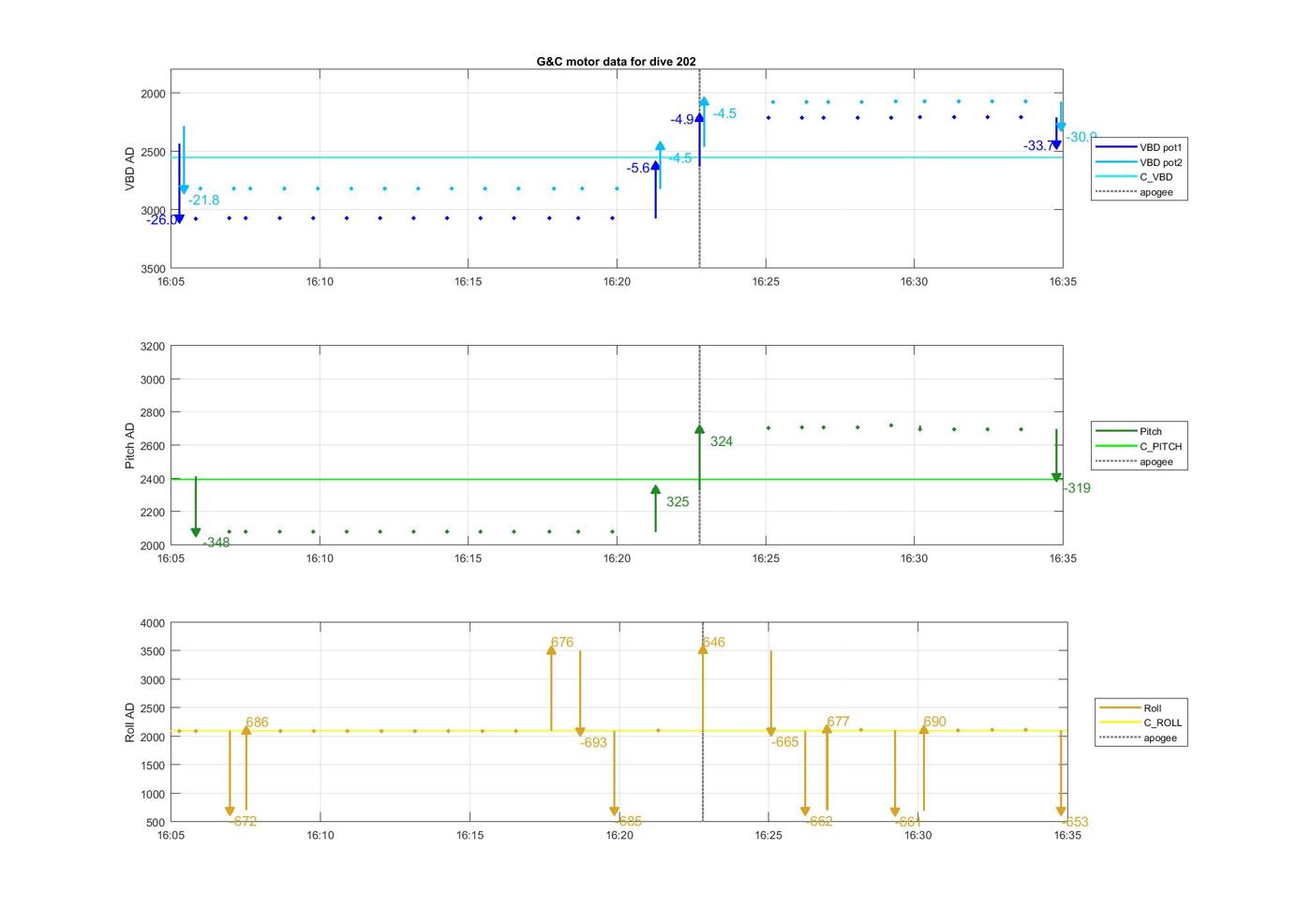Click the '325' pitch data label
1312x924 pixels.
(x=678, y=501)
